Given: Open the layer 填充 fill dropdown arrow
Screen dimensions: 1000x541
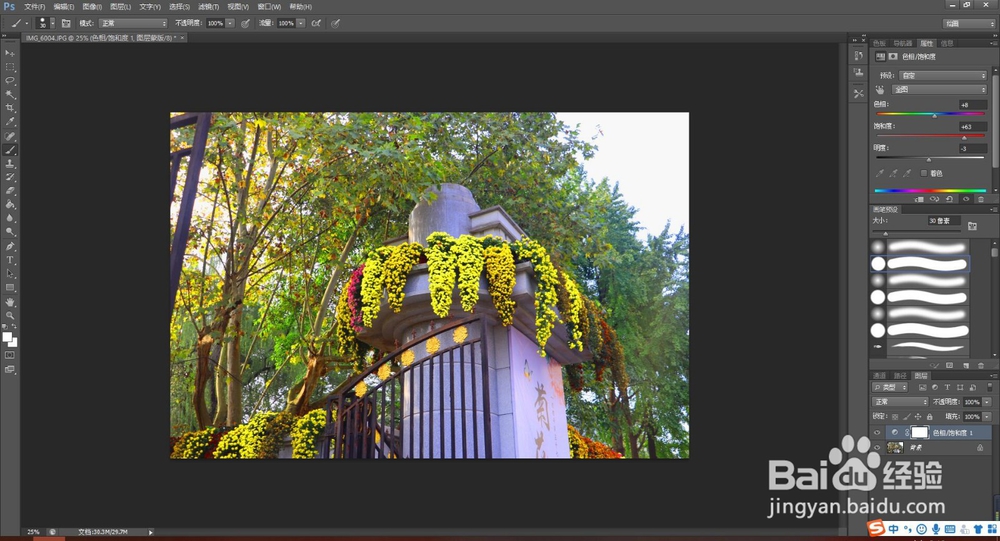Looking at the screenshot, I should click(987, 417).
